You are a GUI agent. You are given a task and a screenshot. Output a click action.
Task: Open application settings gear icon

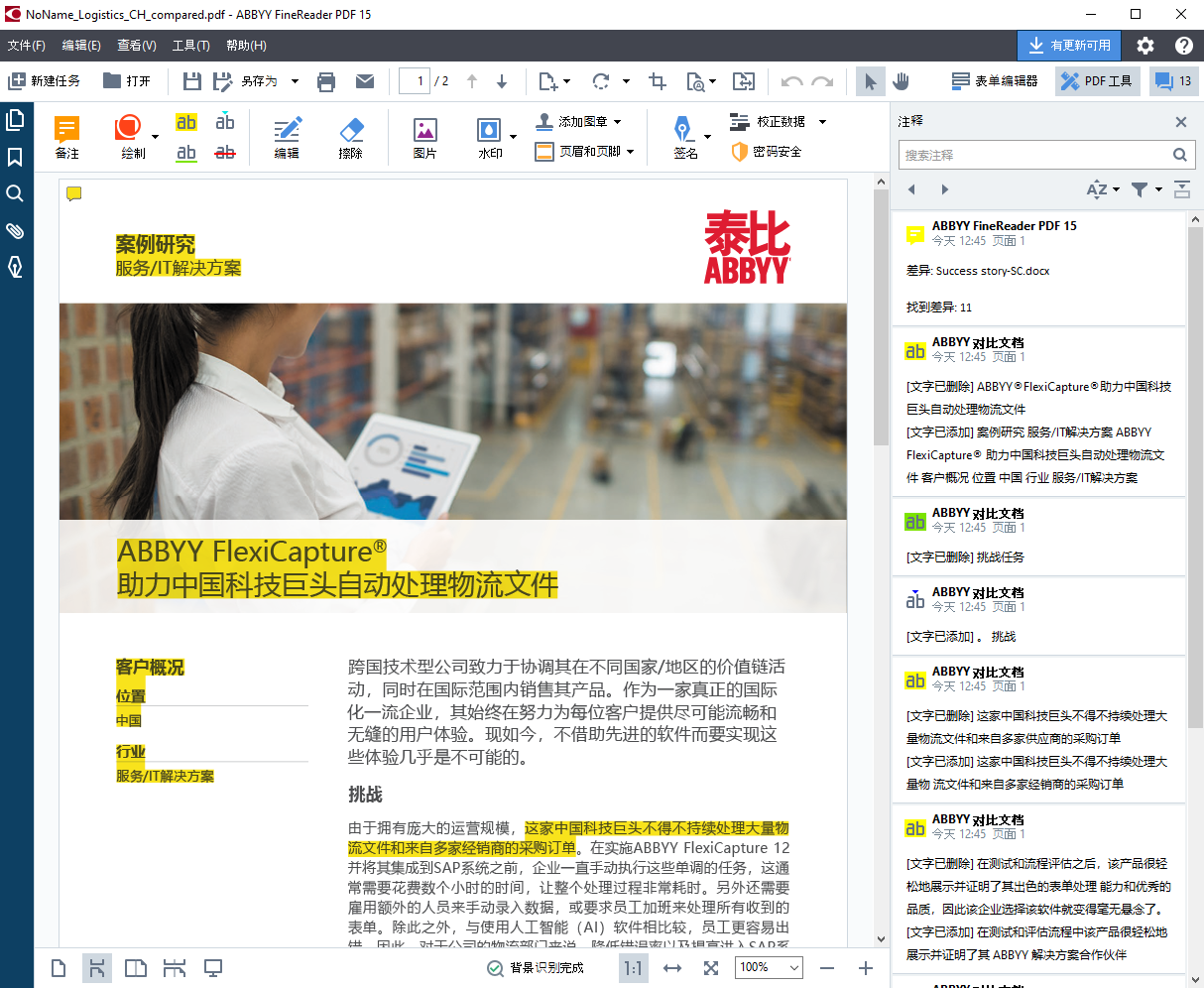point(1145,46)
